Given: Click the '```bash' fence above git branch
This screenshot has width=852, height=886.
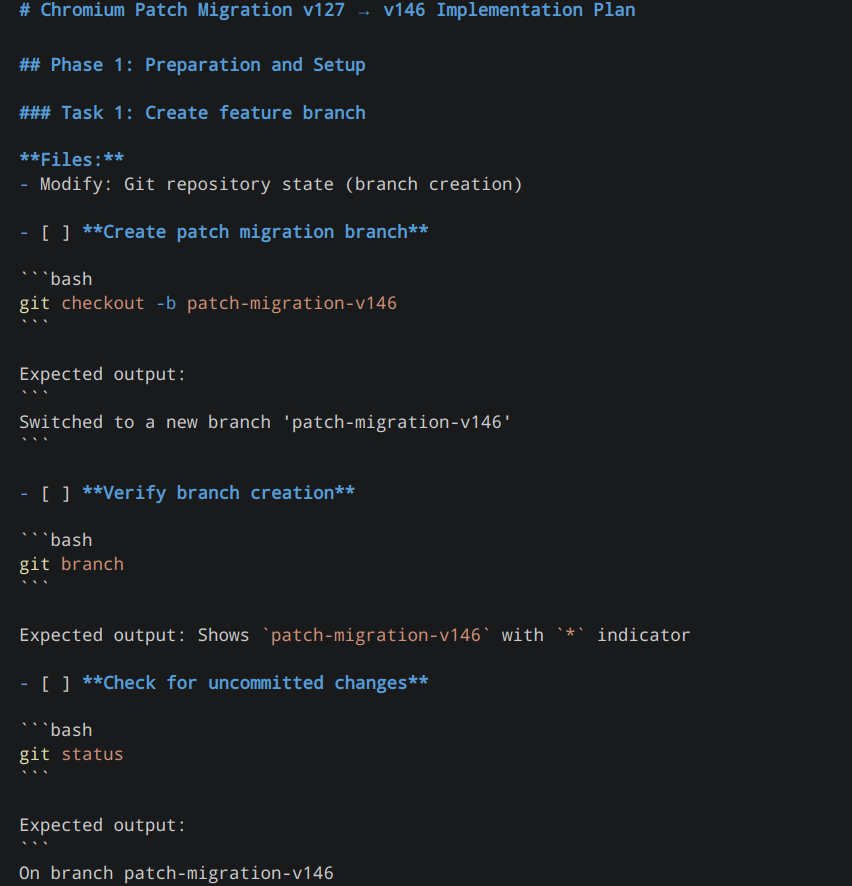Looking at the screenshot, I should coord(56,540).
